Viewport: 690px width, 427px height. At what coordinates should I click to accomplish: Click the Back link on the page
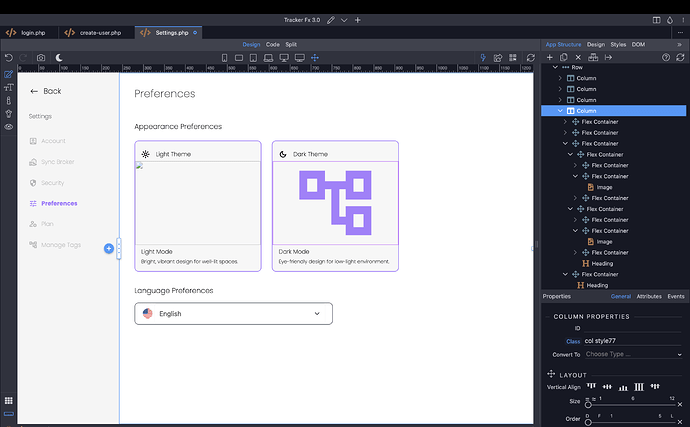click(x=46, y=91)
